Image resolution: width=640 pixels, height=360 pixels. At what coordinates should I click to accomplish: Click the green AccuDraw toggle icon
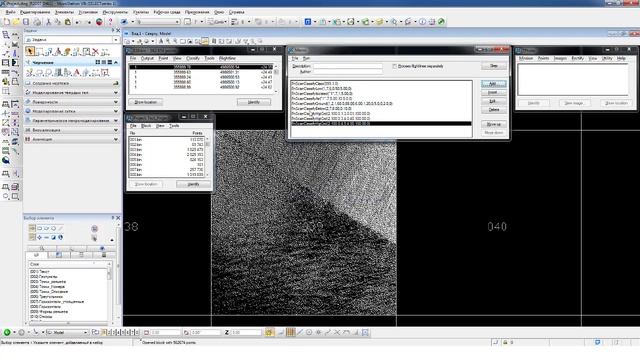coord(7,333)
